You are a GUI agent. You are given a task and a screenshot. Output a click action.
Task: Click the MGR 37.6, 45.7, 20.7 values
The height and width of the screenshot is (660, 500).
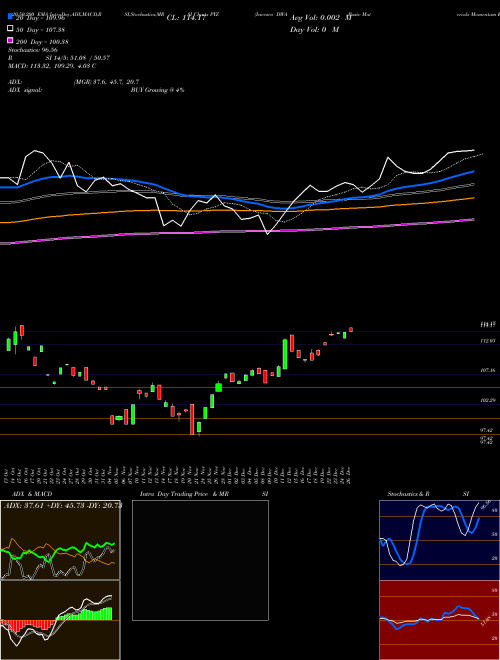point(106,82)
